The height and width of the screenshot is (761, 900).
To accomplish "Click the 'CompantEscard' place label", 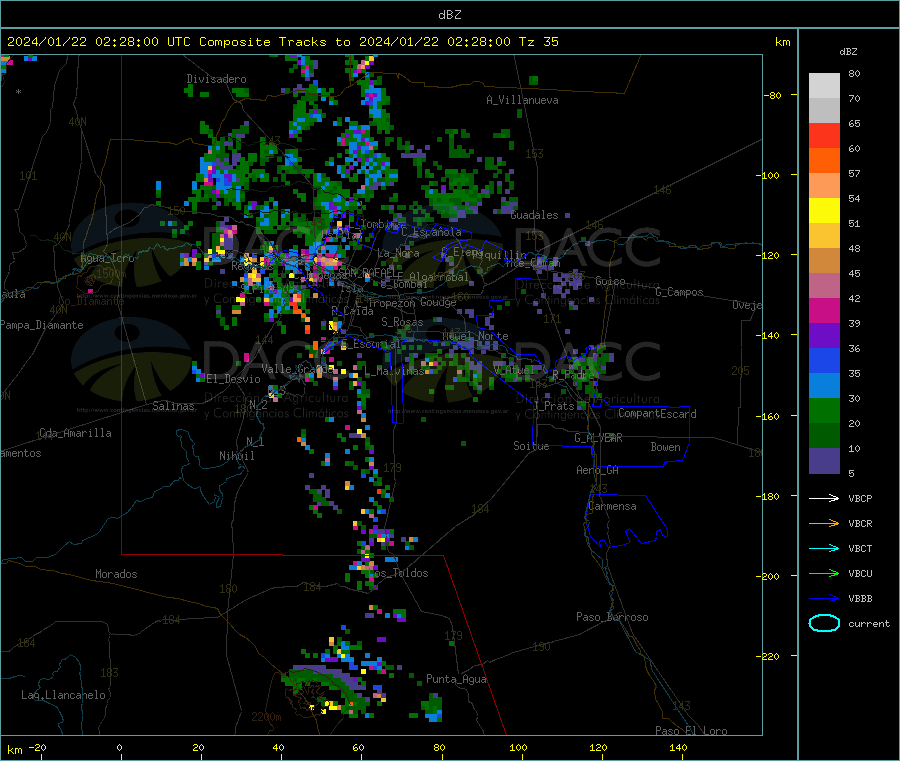I will point(657,413).
